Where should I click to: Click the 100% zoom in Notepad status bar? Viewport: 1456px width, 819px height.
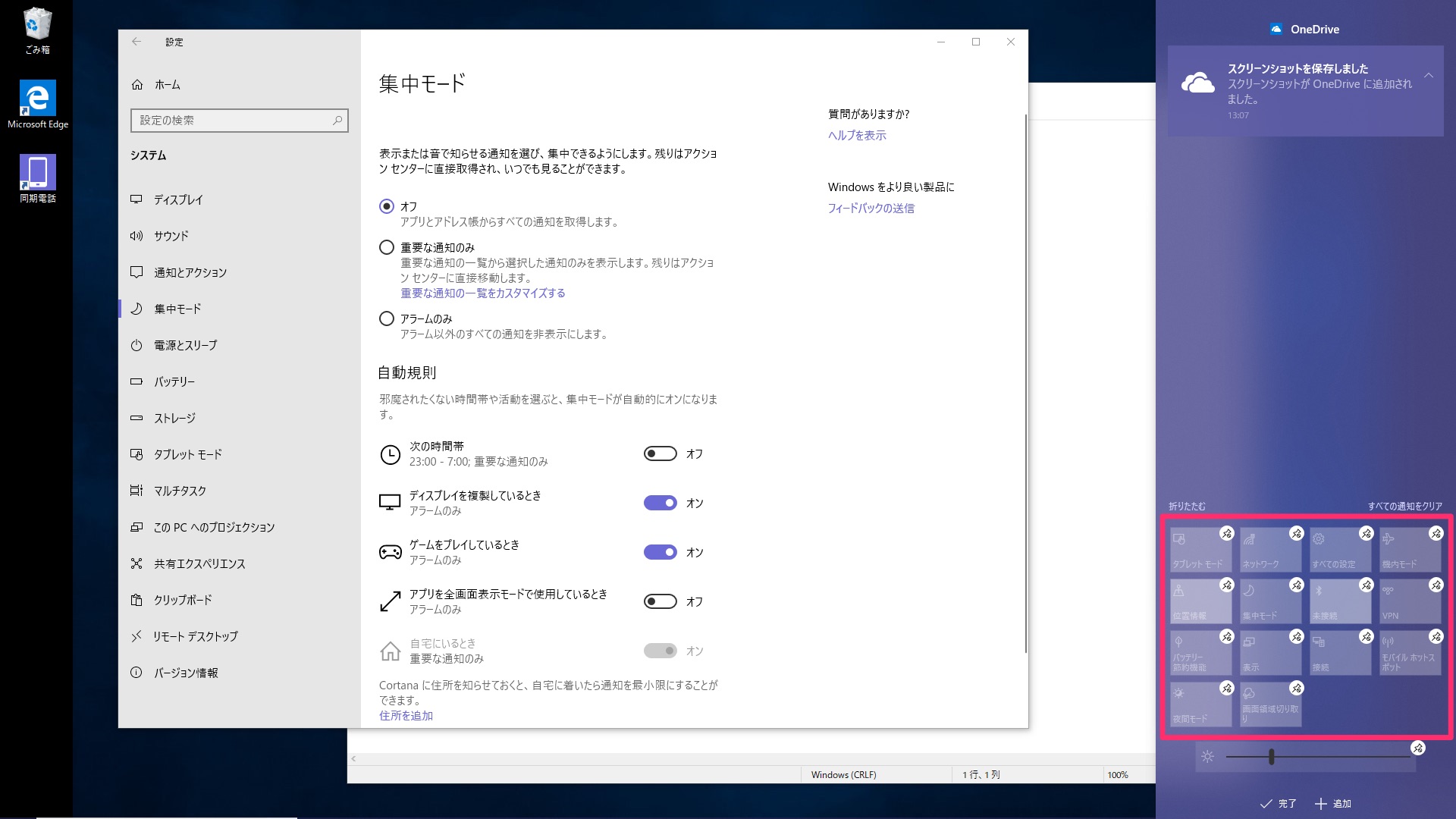click(x=1117, y=774)
